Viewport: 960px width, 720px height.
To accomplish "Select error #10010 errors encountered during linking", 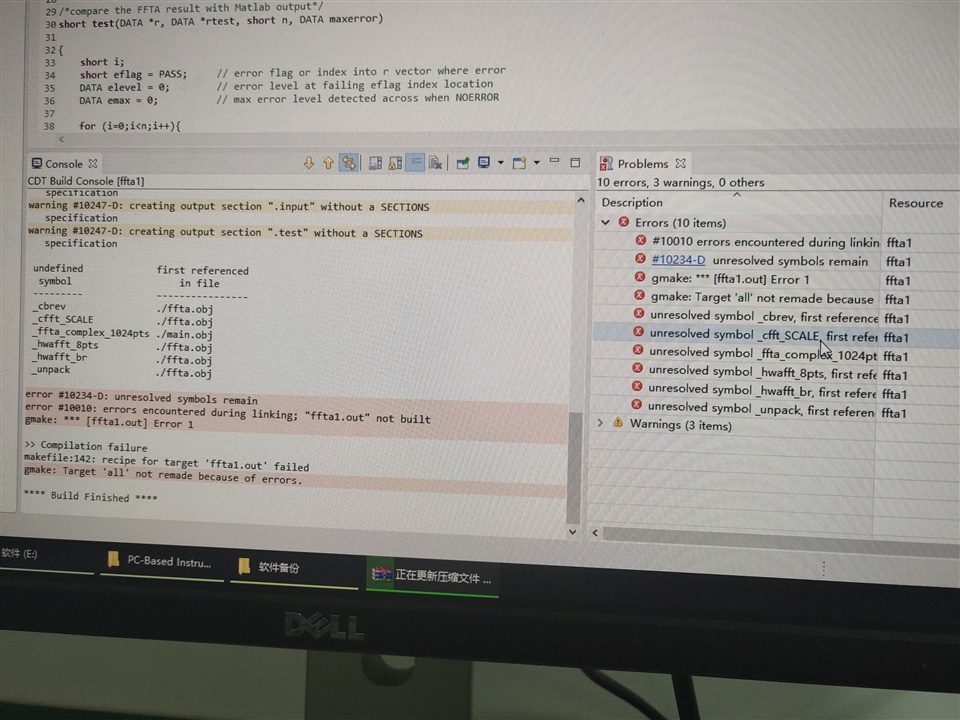I will 765,242.
